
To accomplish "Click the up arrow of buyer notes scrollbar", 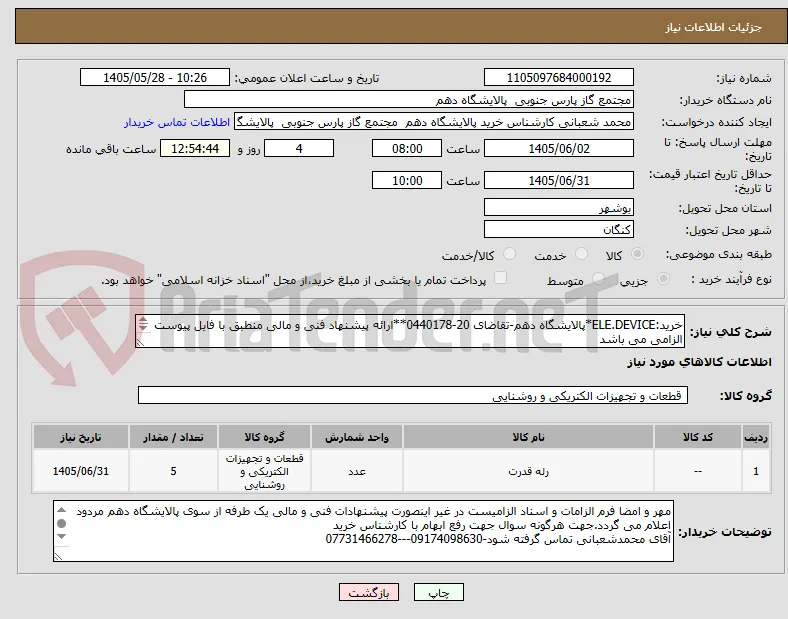I will 61,510.
